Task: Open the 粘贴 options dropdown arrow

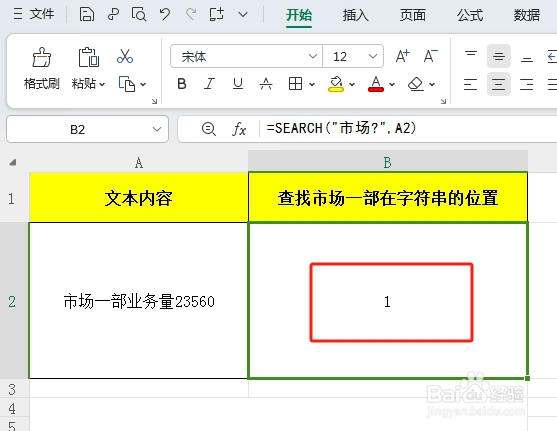Action: [x=102, y=85]
